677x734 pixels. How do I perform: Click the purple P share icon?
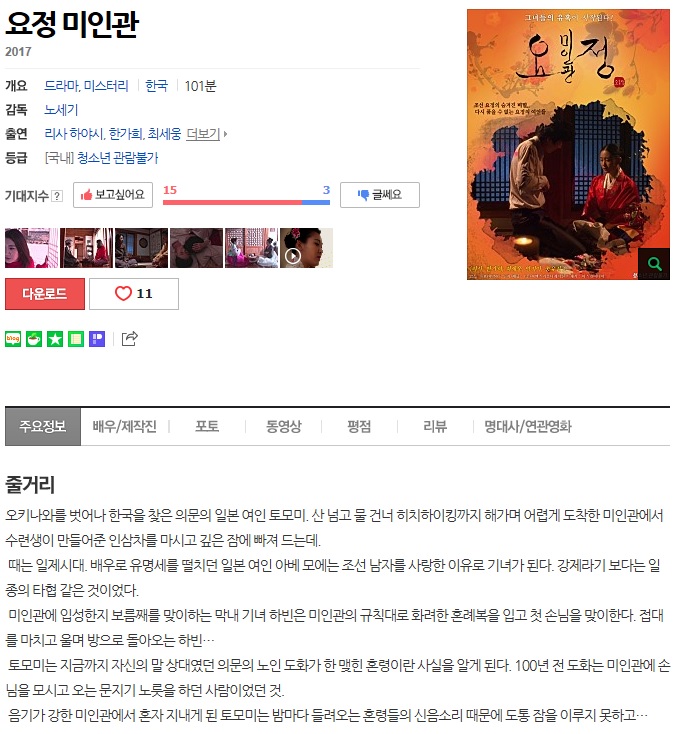97,338
